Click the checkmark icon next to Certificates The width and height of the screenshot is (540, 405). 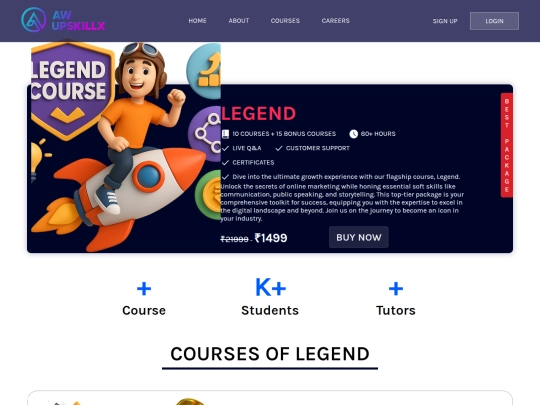pyautogui.click(x=226, y=163)
